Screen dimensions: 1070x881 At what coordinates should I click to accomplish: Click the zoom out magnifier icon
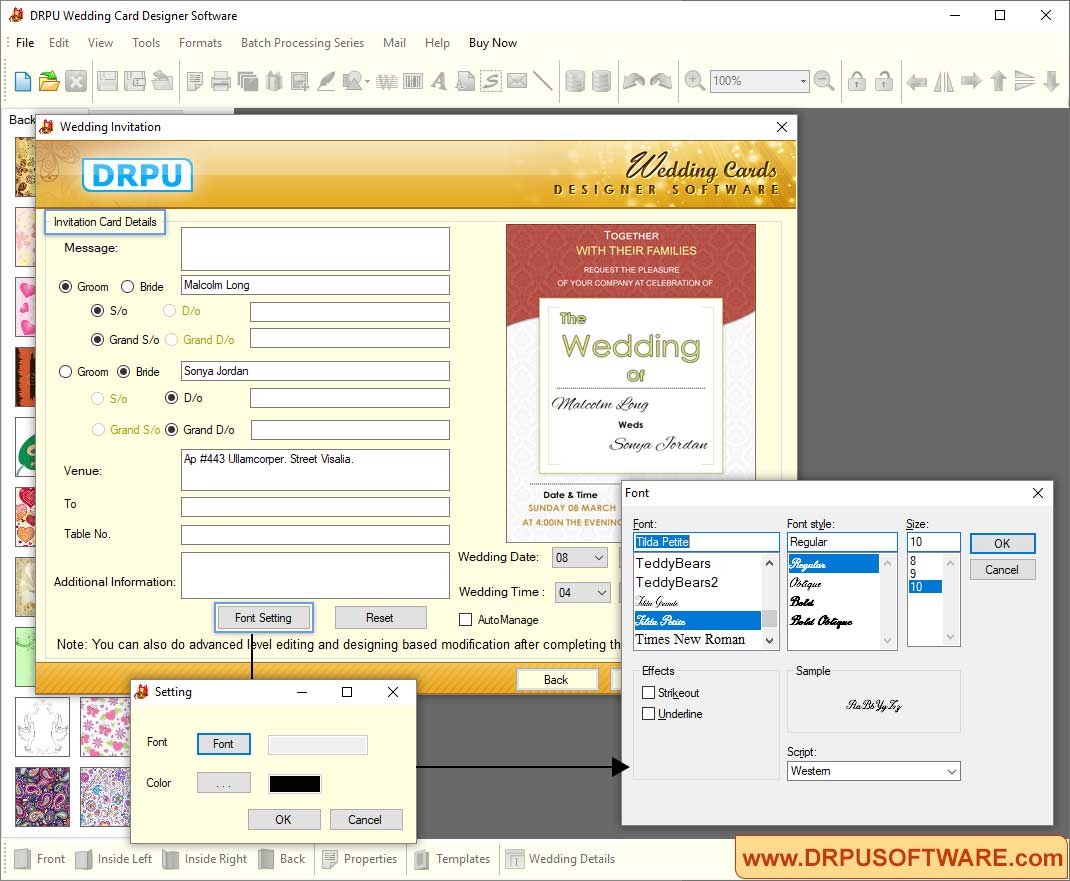coord(824,81)
